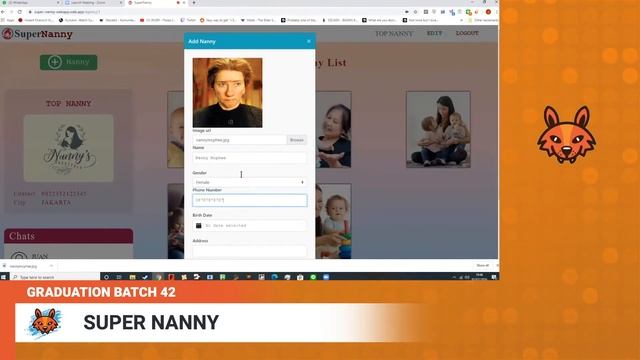Open EDIT in the navbar
The image size is (640, 360).
[434, 33]
